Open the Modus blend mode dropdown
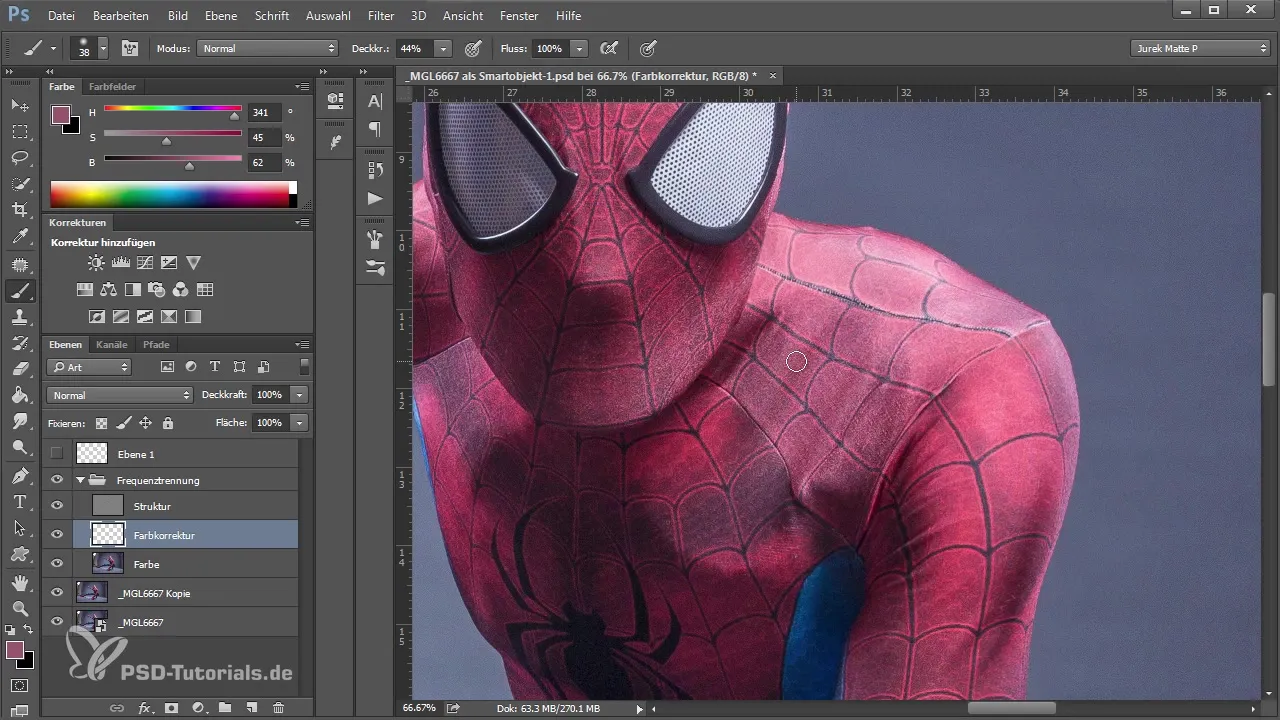Viewport: 1280px width, 720px height. point(268,48)
